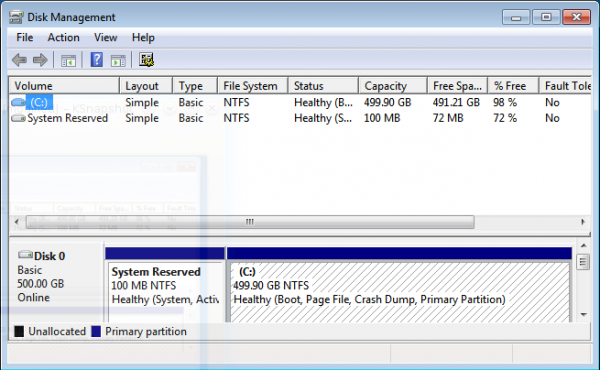Select the System Reserved volume row

pos(300,118)
